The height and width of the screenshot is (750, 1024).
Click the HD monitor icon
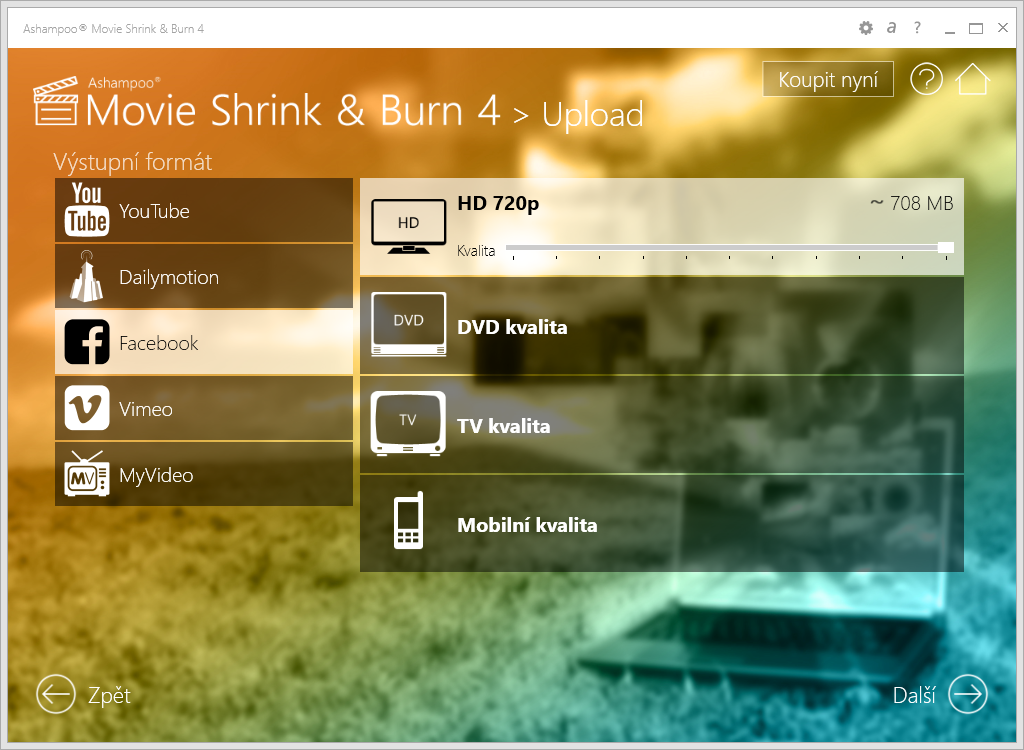click(408, 226)
